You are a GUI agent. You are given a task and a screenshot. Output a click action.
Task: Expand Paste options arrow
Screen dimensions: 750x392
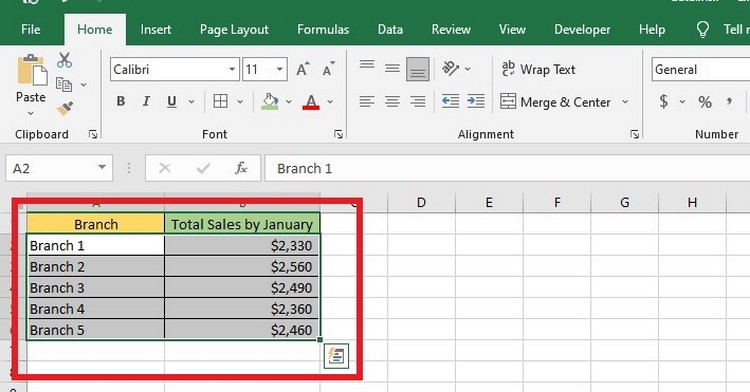(31, 114)
